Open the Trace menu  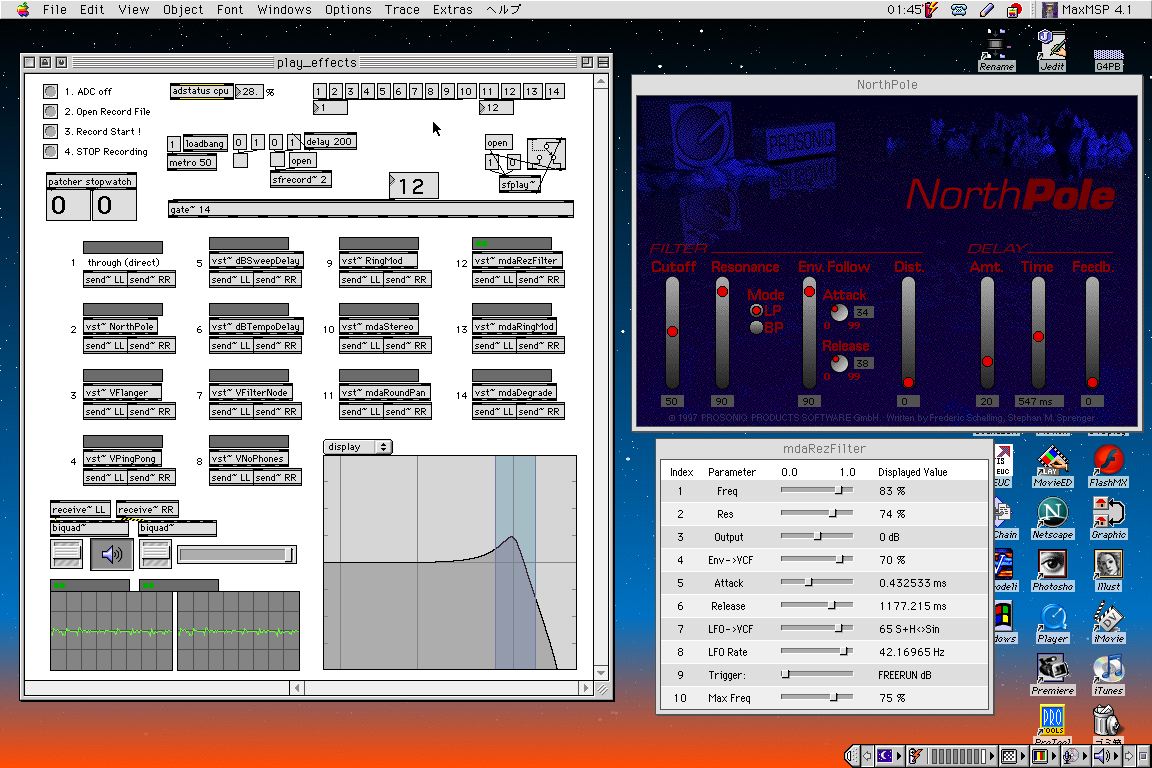click(x=402, y=10)
